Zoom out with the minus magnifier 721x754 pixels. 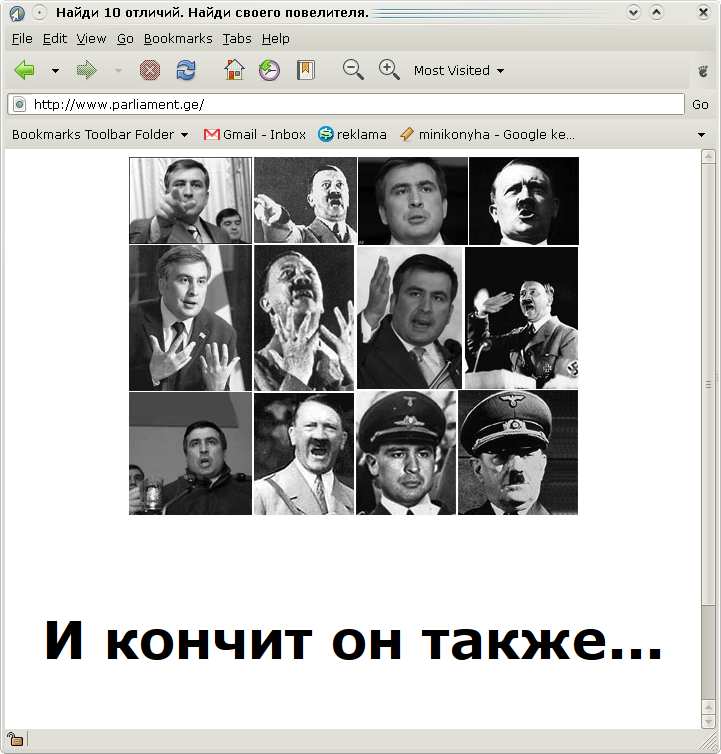pyautogui.click(x=353, y=69)
